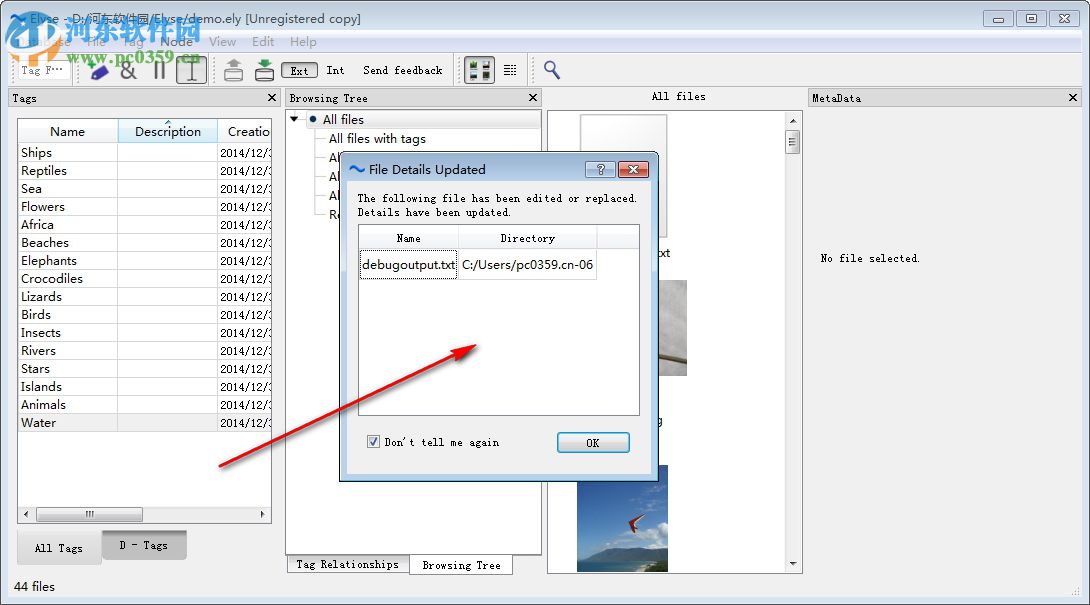Select the Reptiles tag row
The image size is (1090, 605).
point(145,170)
